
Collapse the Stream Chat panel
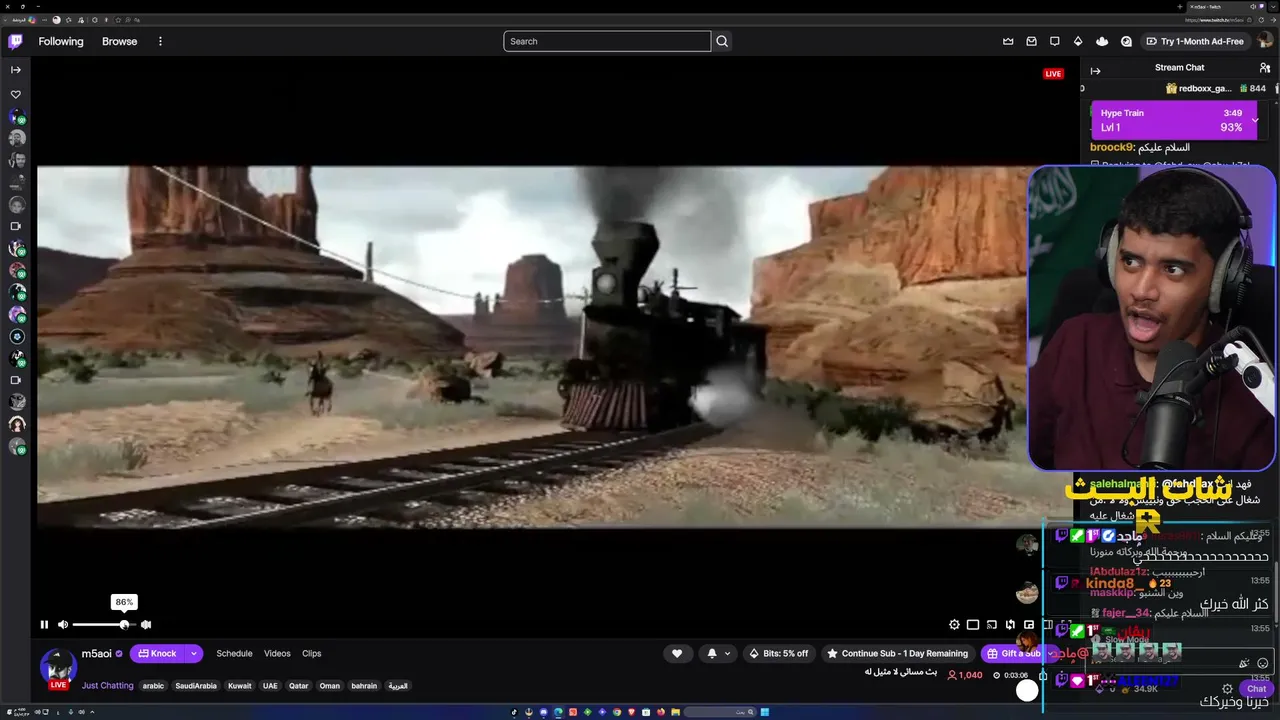coord(1095,70)
